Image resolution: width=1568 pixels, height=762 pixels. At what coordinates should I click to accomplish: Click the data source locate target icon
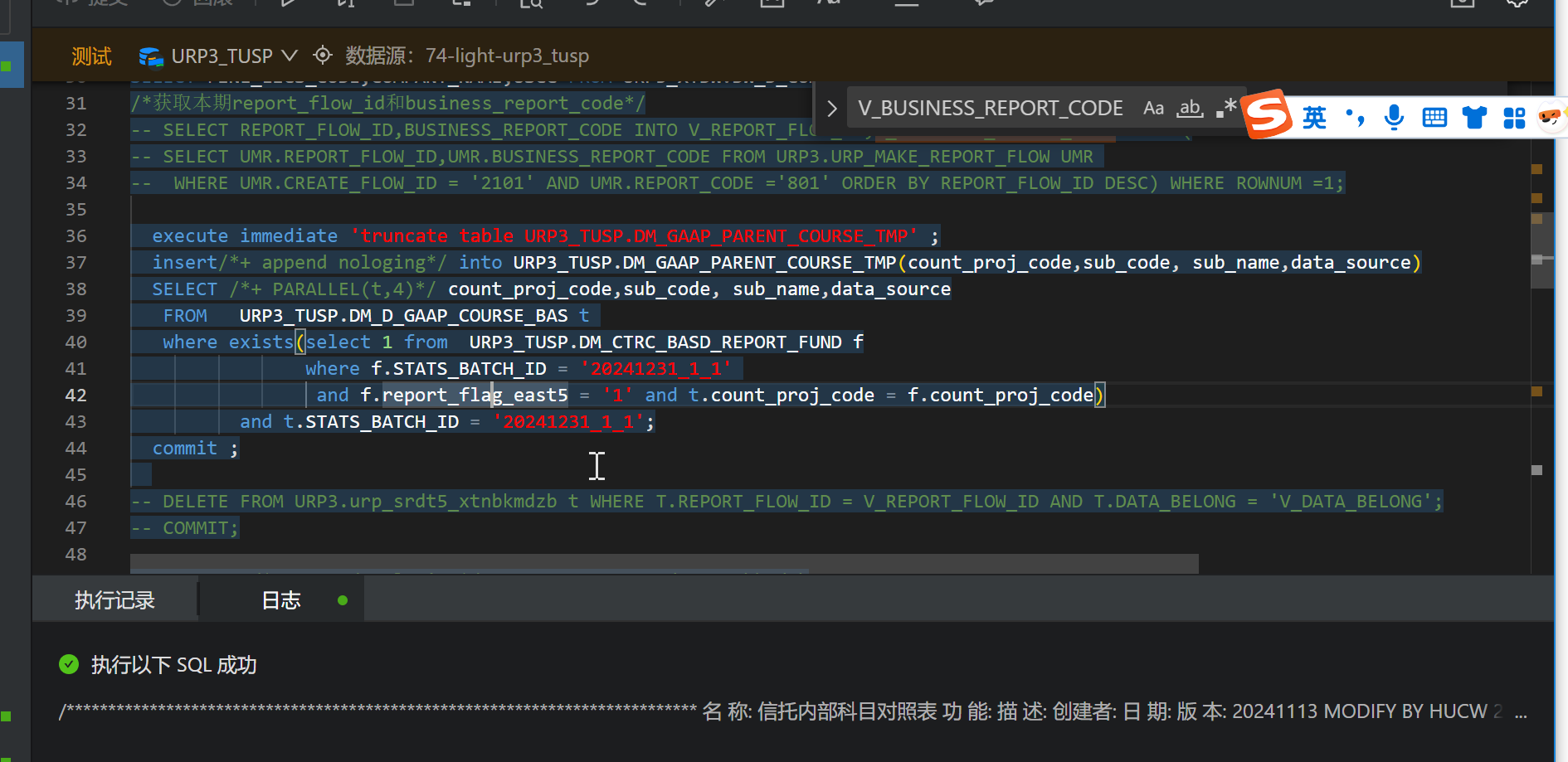click(323, 56)
